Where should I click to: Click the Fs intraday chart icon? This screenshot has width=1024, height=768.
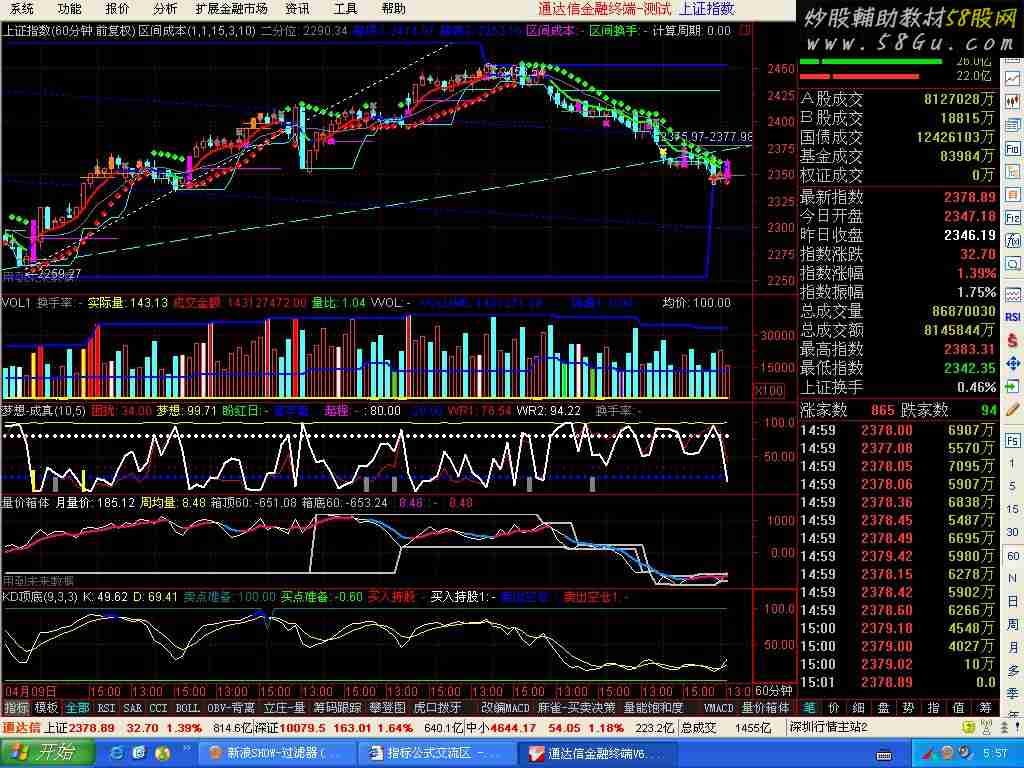coord(1013,440)
